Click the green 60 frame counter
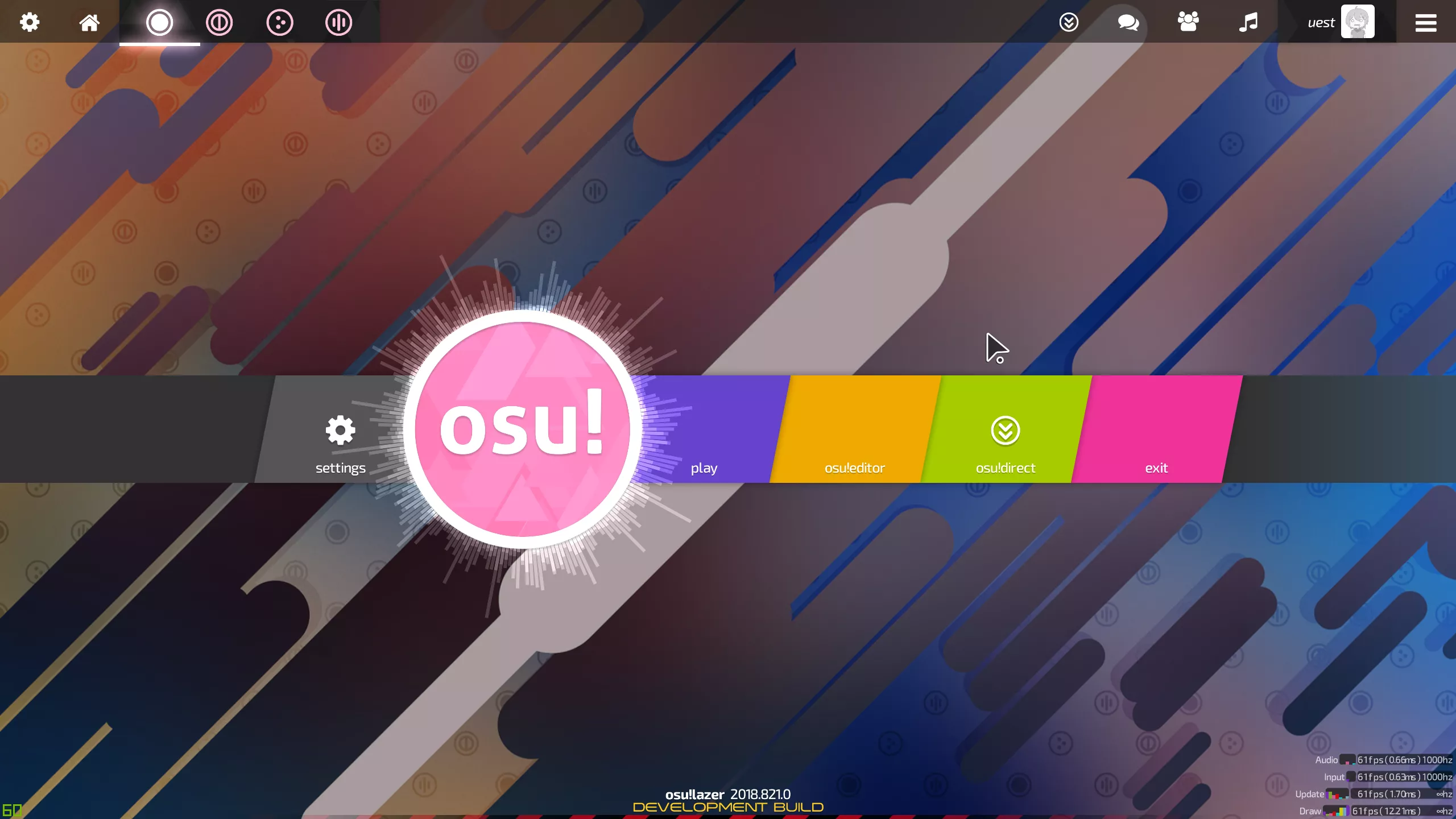This screenshot has width=1456, height=819. pos(12,810)
